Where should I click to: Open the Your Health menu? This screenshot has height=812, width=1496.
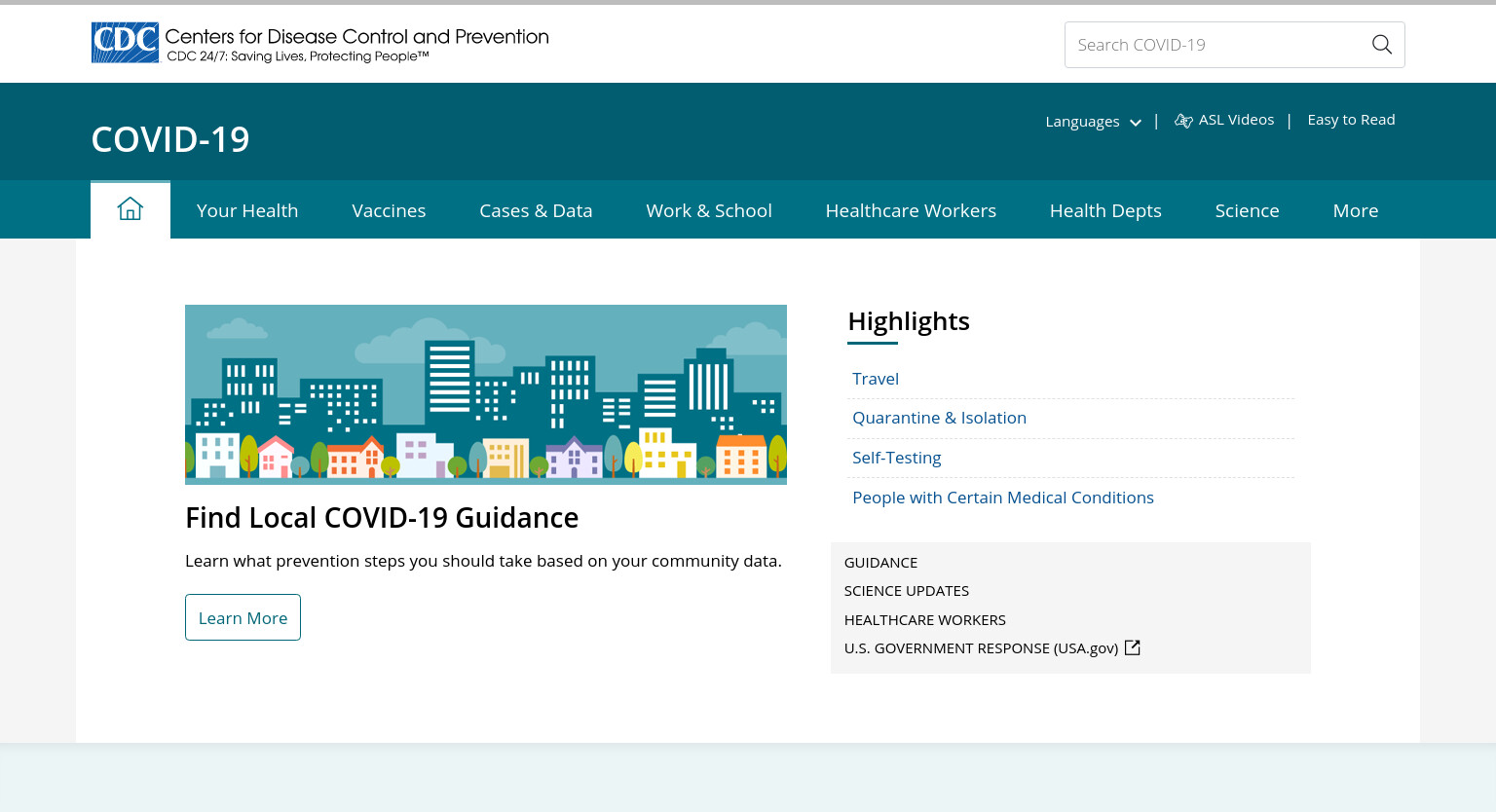coord(247,210)
